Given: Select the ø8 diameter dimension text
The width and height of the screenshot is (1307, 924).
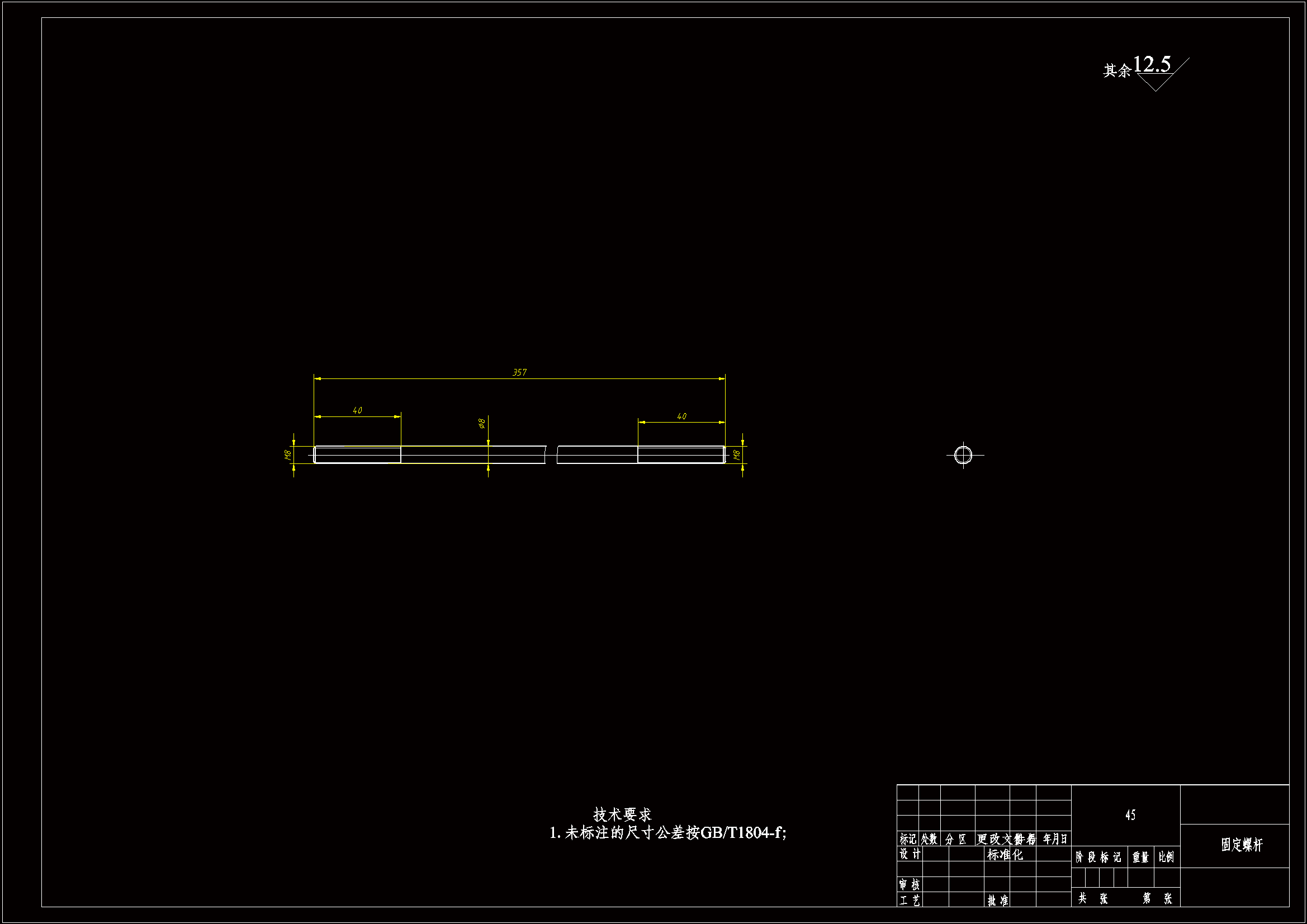Looking at the screenshot, I should (x=481, y=423).
